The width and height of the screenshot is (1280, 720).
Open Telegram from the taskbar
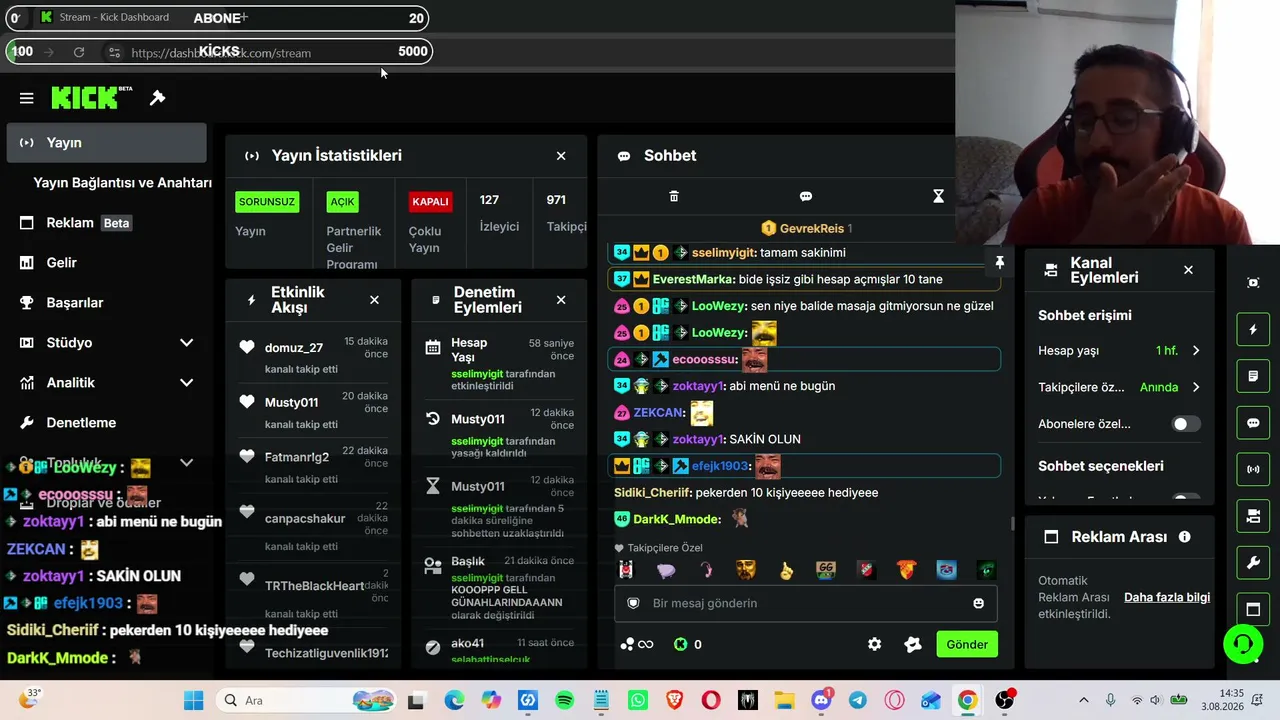pos(857,700)
